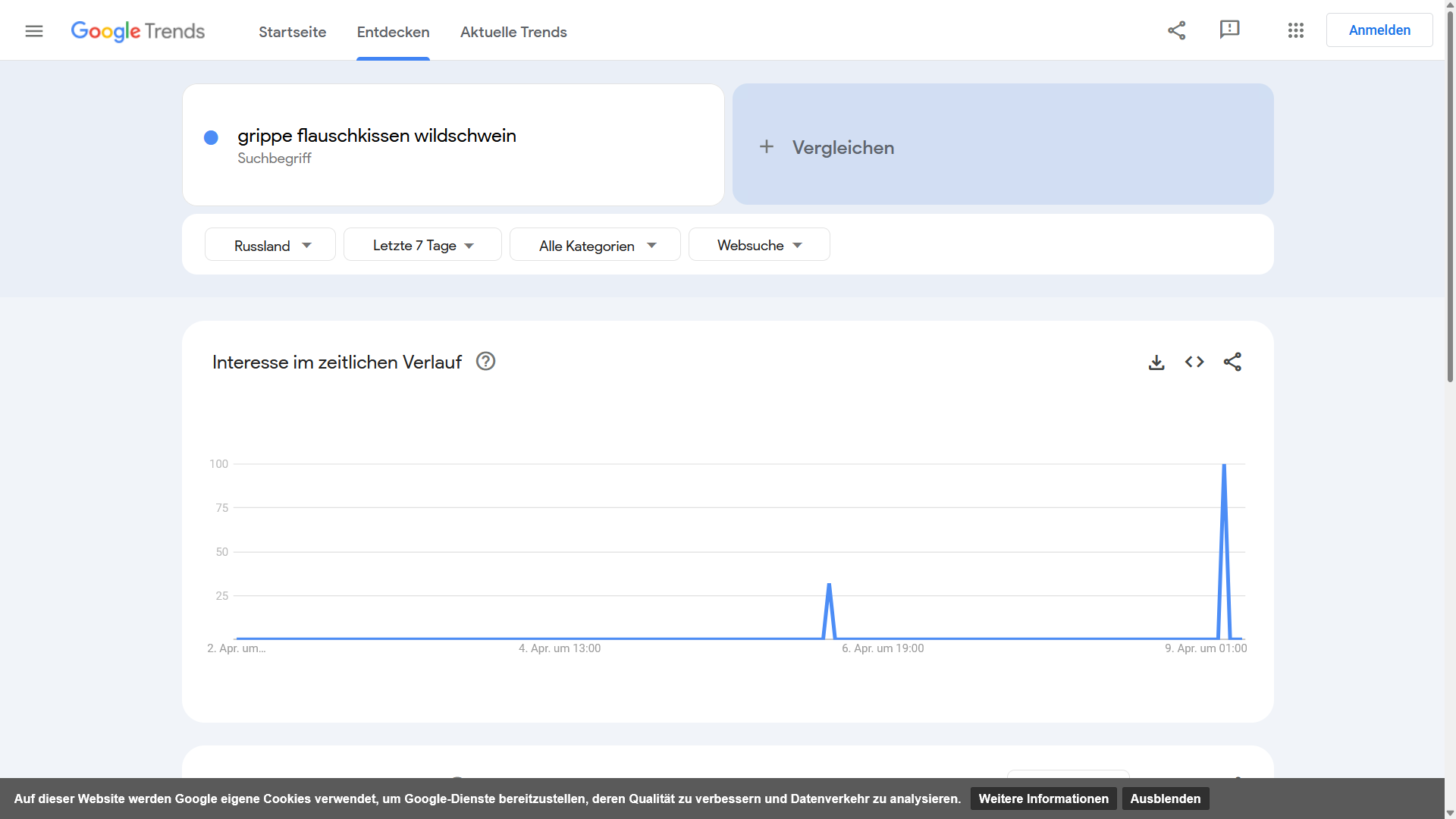Dismiss cookie banner with Ausblenden
This screenshot has height=819, width=1456.
point(1166,799)
